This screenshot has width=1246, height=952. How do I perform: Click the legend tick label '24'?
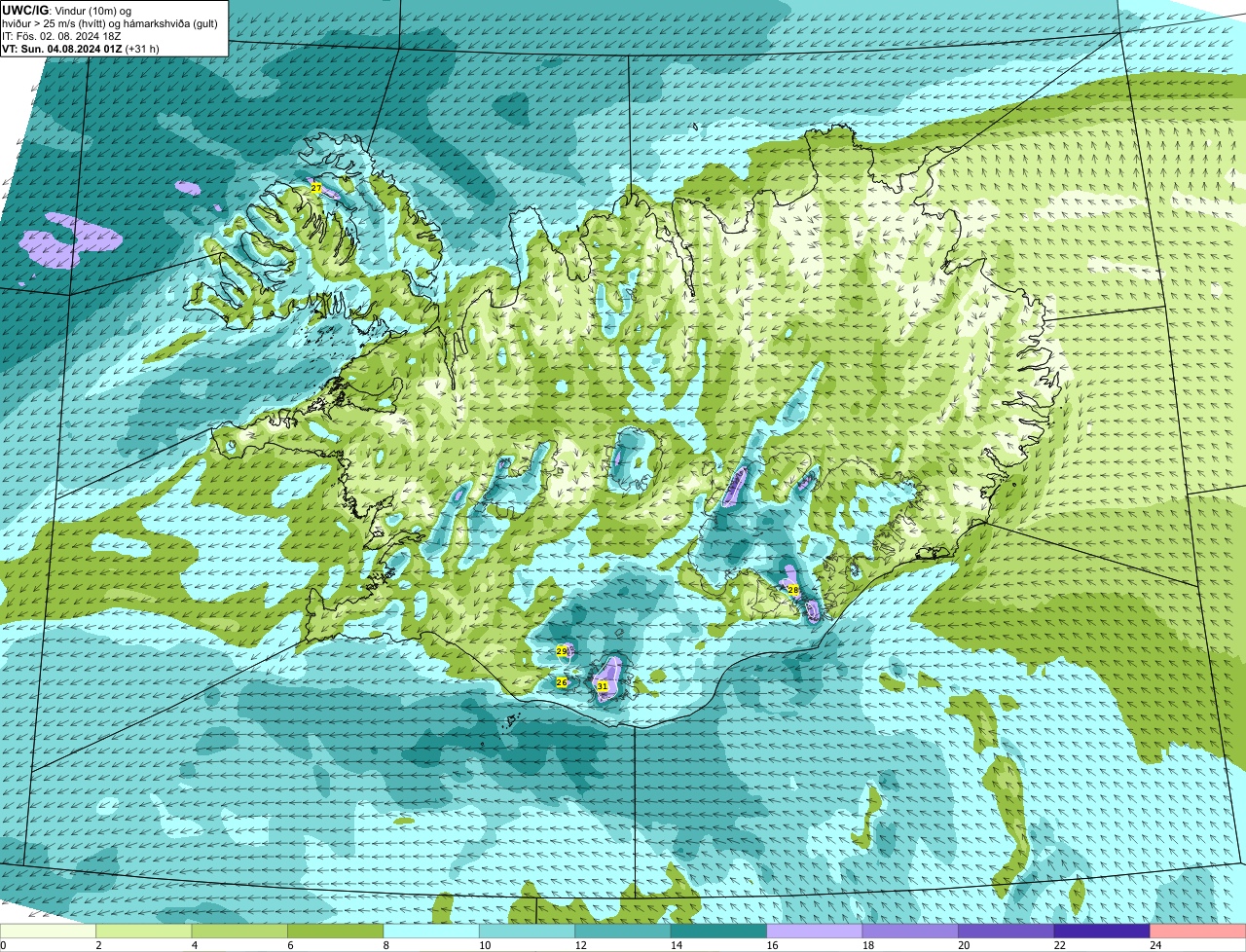point(1154,945)
